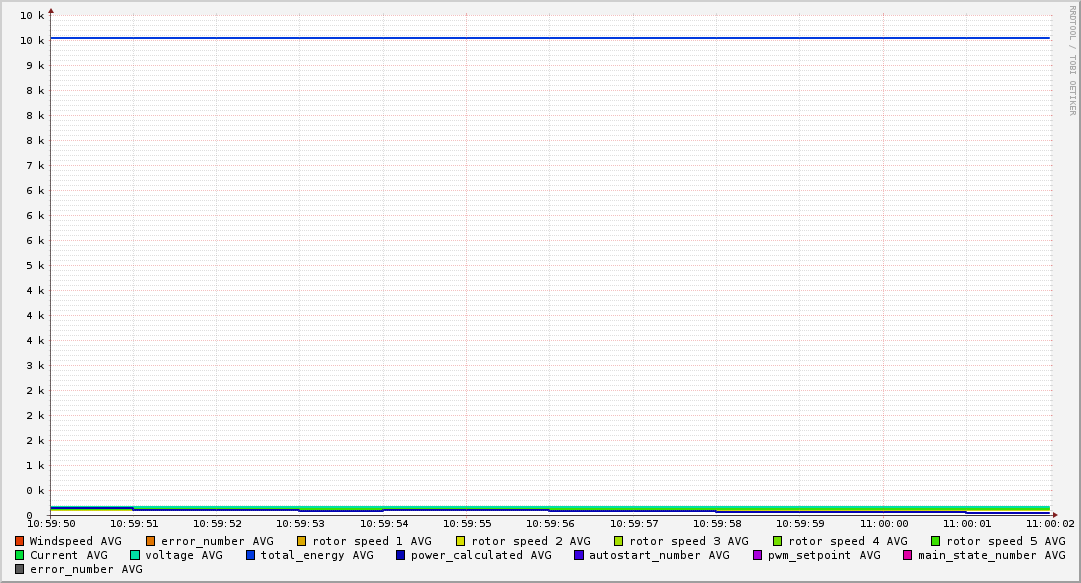Select the pink main_state_number AVG swatch
This screenshot has width=1081, height=583.
(x=908, y=555)
